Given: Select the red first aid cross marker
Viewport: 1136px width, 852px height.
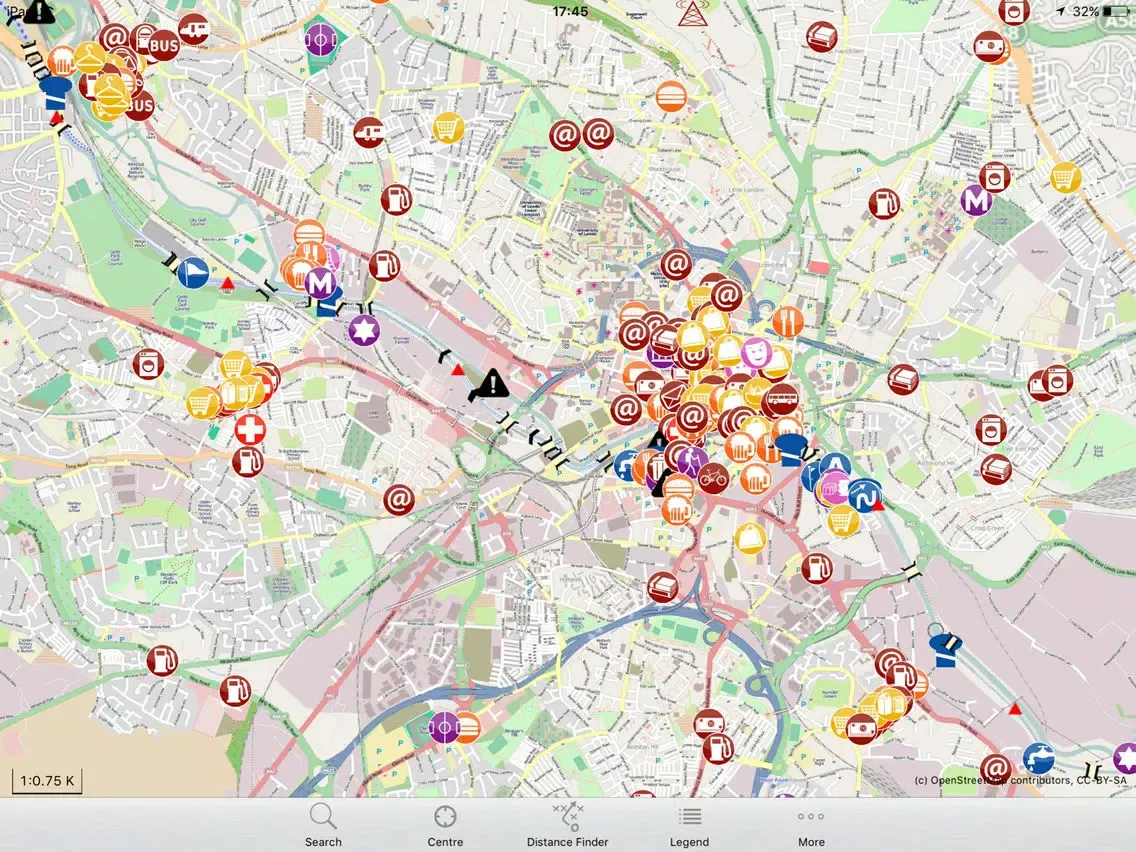Looking at the screenshot, I should 250,430.
